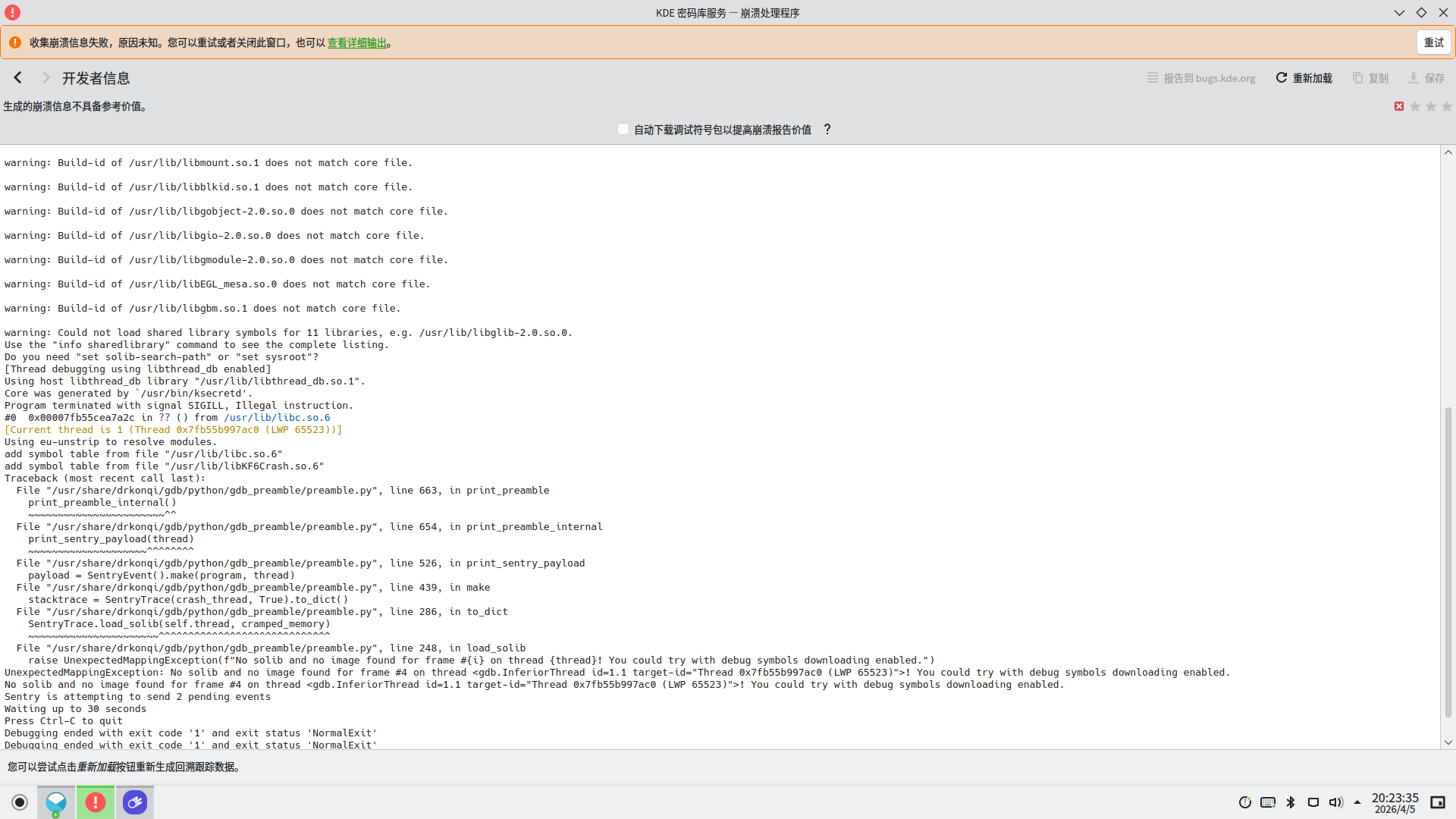
Task: Click the back arrow next to 开发者信息
Action: click(18, 78)
